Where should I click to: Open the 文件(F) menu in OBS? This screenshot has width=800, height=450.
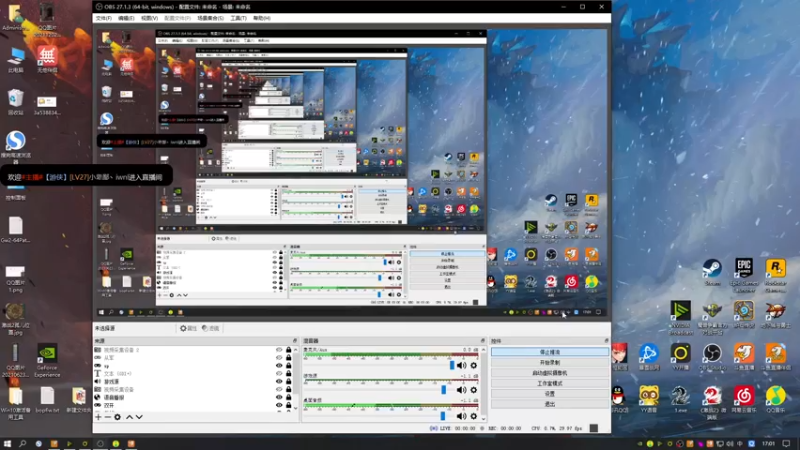point(104,18)
